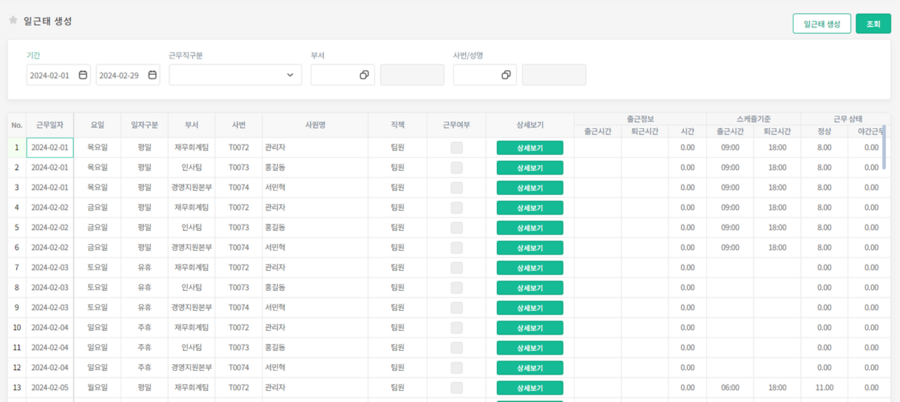Click 상세보기 button in row 13
The height and width of the screenshot is (402, 900).
529,388
